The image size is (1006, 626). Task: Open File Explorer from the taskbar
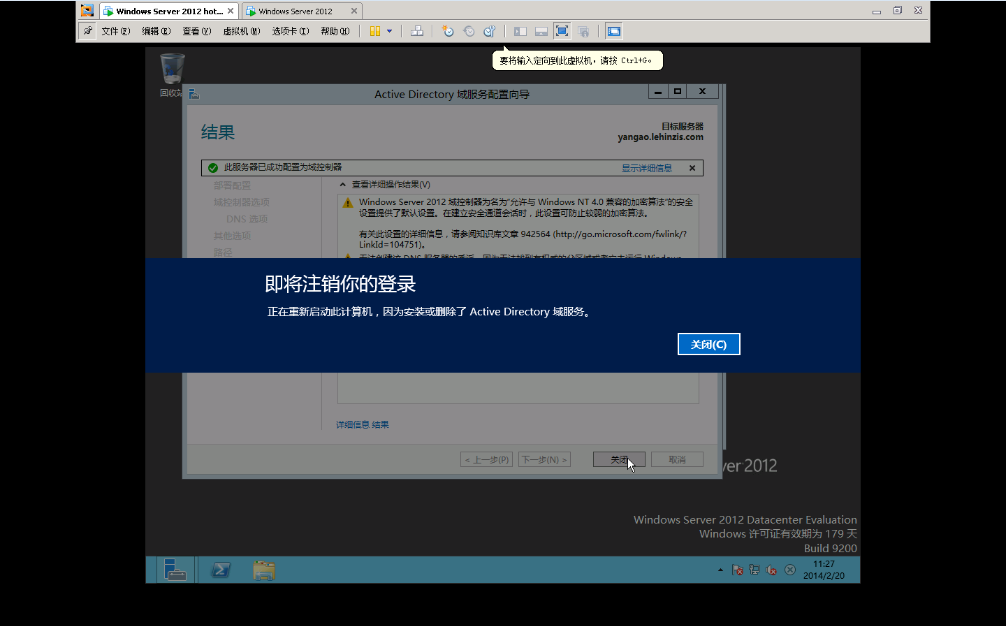[264, 570]
